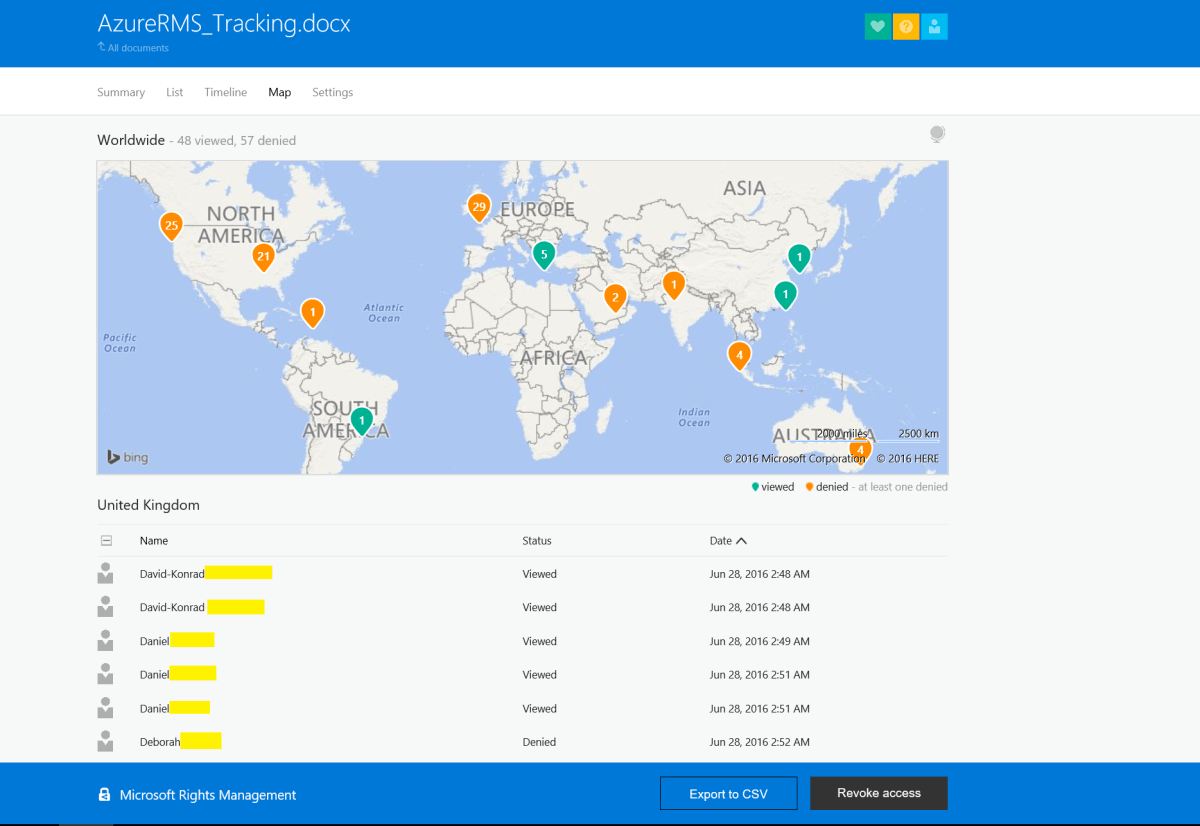Open the Timeline tab
The image size is (1200, 826).
pos(225,91)
